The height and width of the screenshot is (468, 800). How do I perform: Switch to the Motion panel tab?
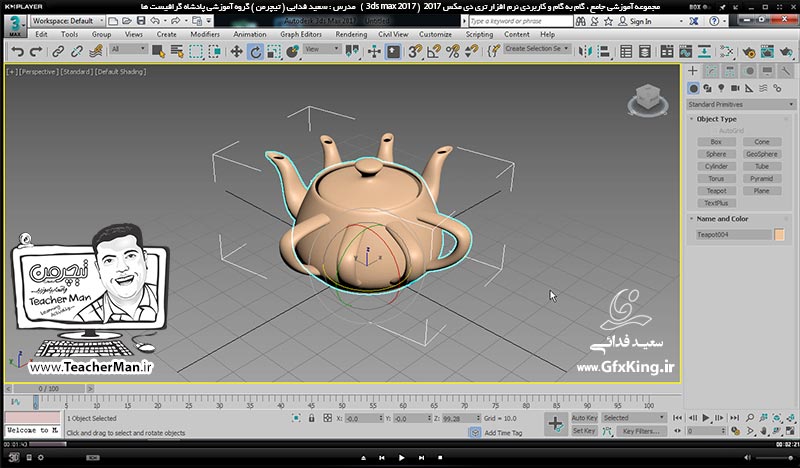tap(749, 71)
